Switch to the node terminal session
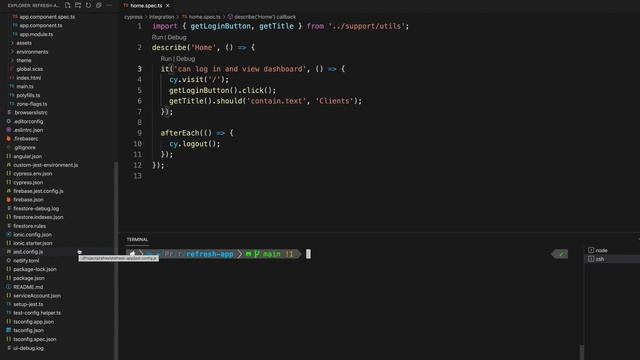Screen dimensions: 640x360 pyautogui.click(x=601, y=250)
